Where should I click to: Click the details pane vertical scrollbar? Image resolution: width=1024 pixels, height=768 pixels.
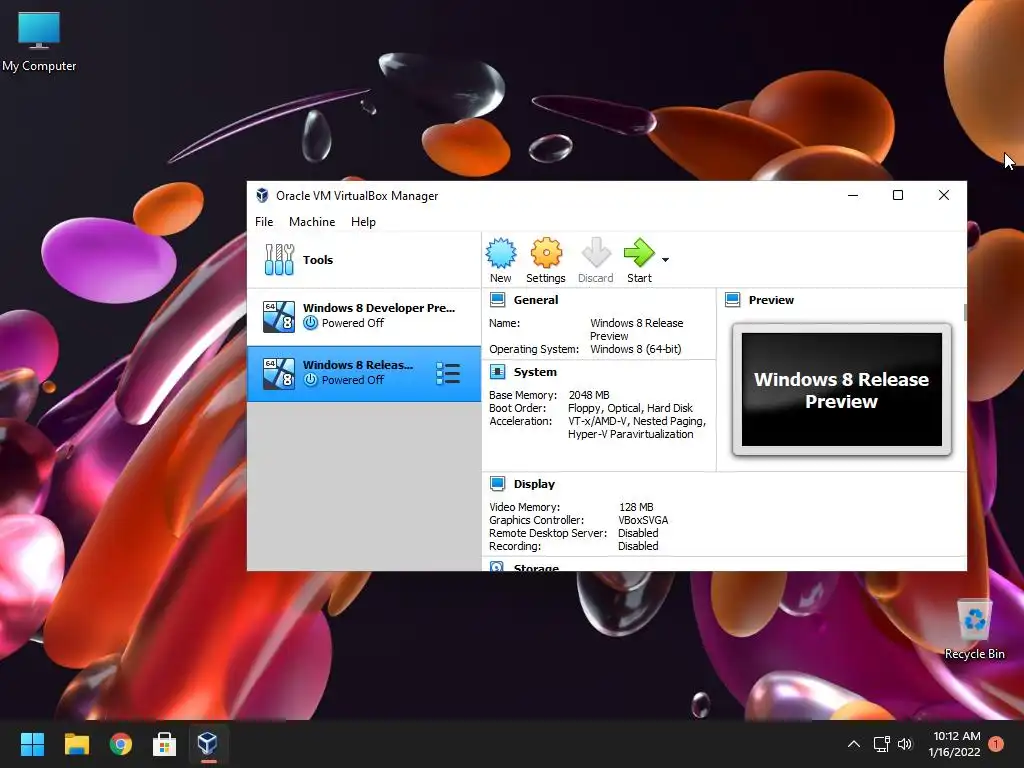point(965,312)
